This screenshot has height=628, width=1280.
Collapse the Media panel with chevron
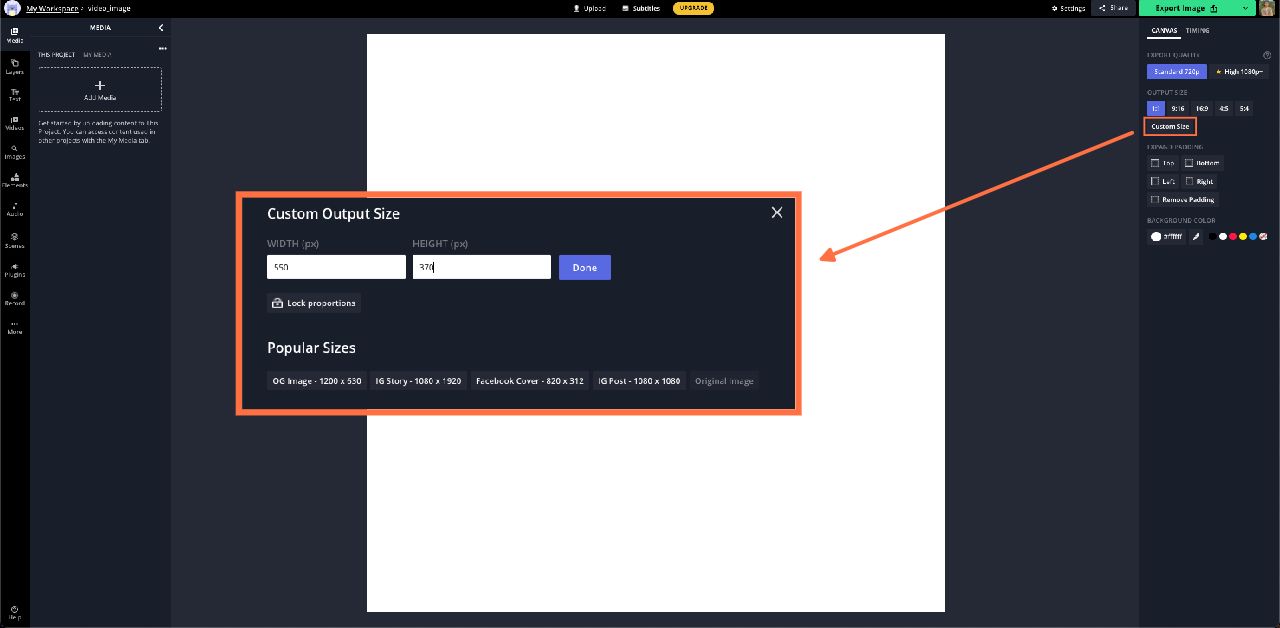coord(161,28)
